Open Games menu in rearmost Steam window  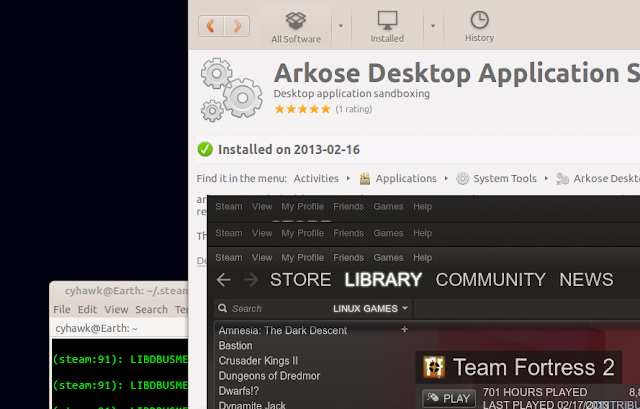(388, 207)
